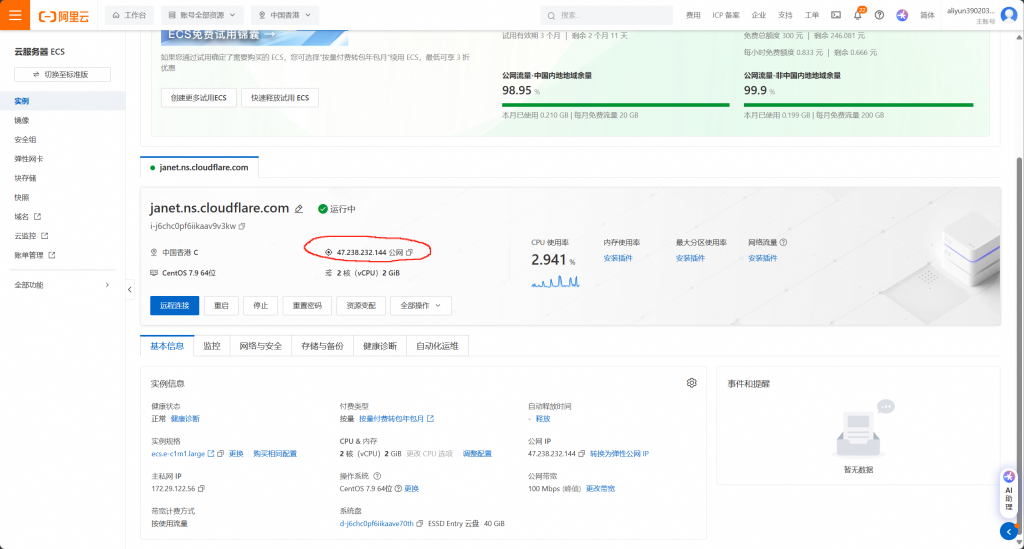Click 释放 link under 自动释放时间
Screen dimensions: 1024x549
pyautogui.click(x=543, y=418)
